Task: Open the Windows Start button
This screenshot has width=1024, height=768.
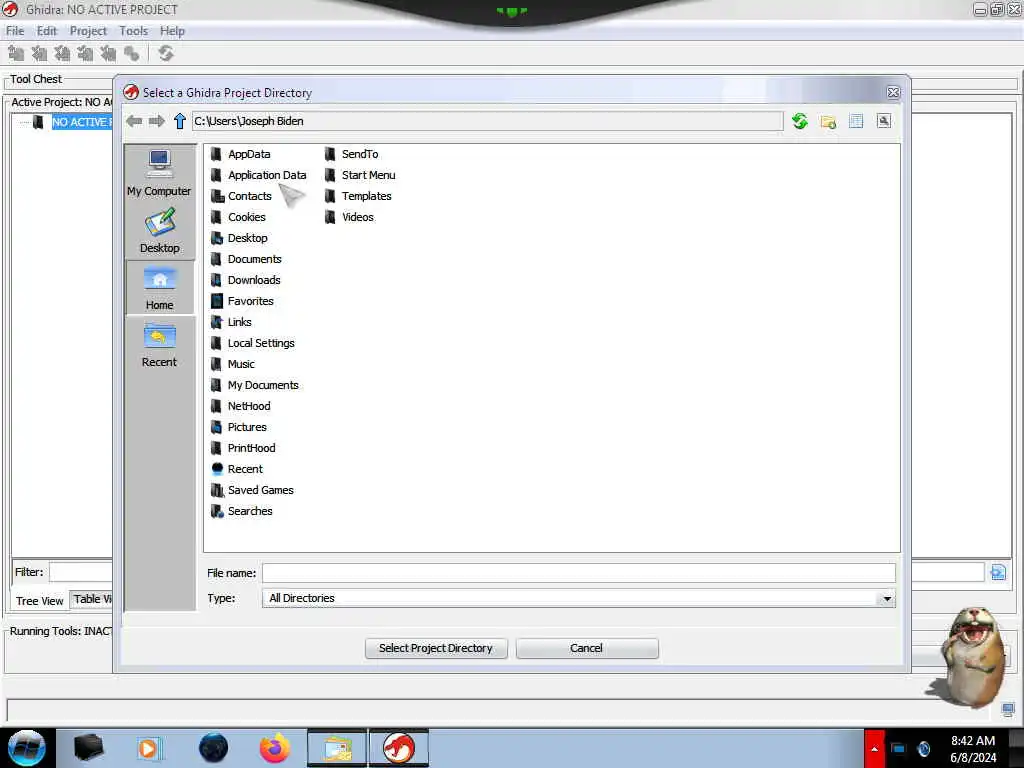Action: coord(26,748)
